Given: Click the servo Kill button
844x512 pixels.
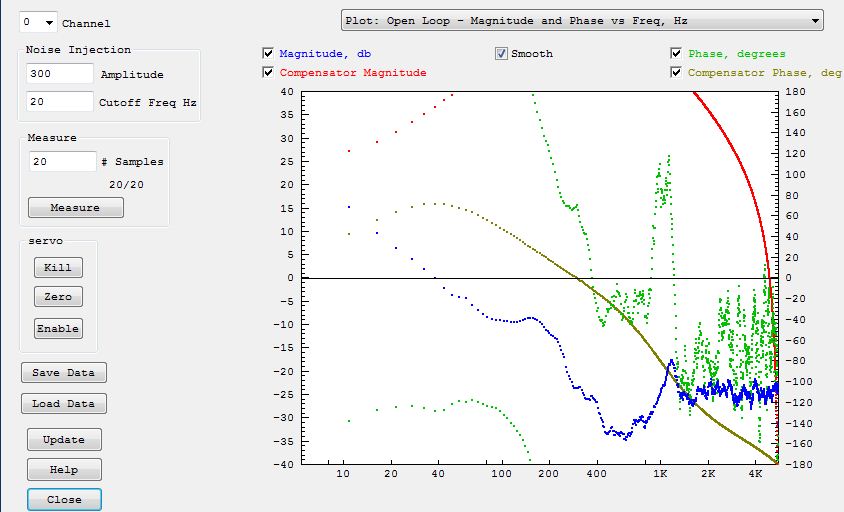Looking at the screenshot, I should (58, 268).
